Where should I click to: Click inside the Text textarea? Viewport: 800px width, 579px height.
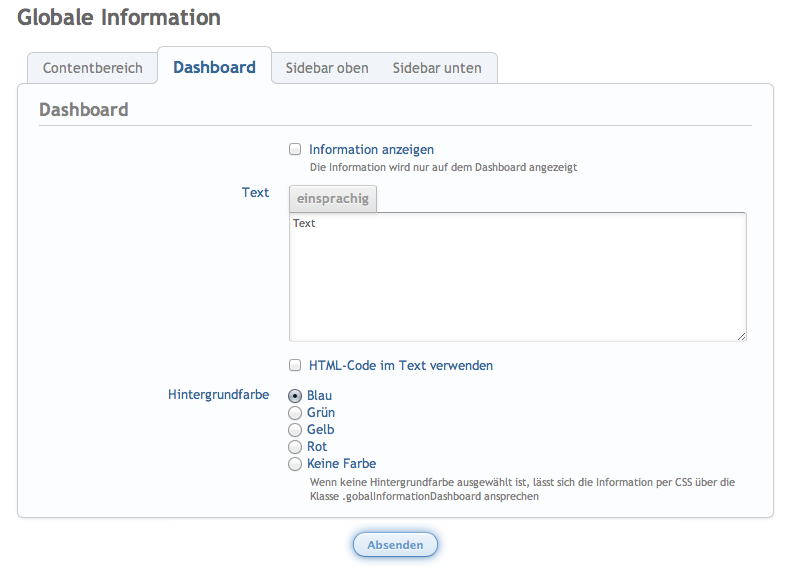[517, 277]
